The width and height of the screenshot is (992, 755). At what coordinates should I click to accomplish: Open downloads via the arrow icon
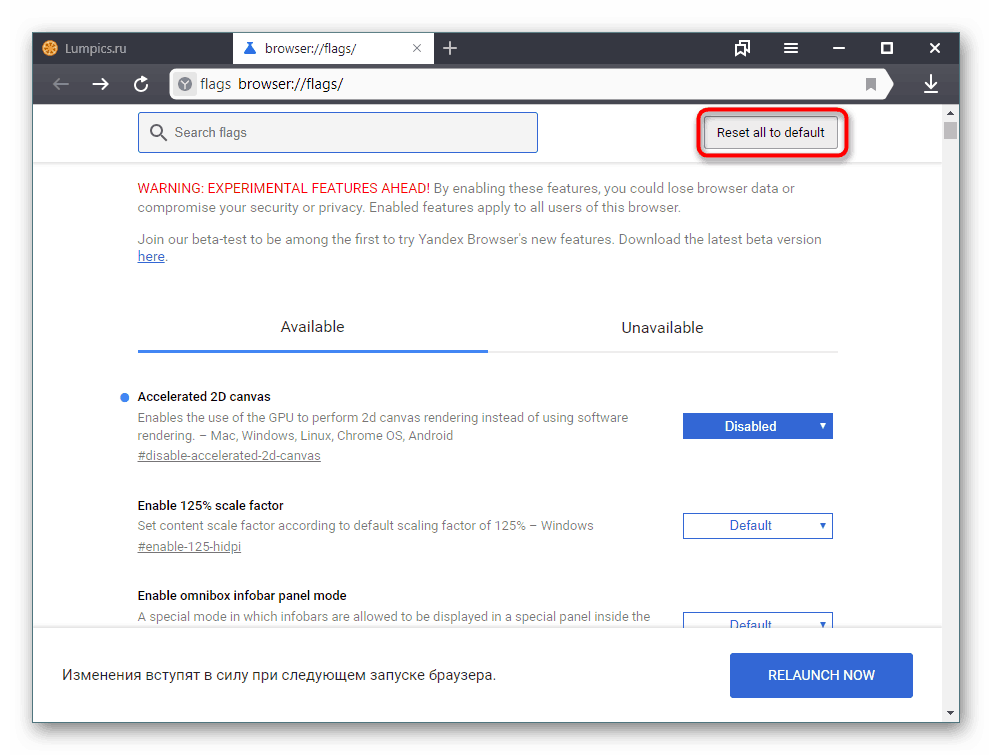coord(931,84)
